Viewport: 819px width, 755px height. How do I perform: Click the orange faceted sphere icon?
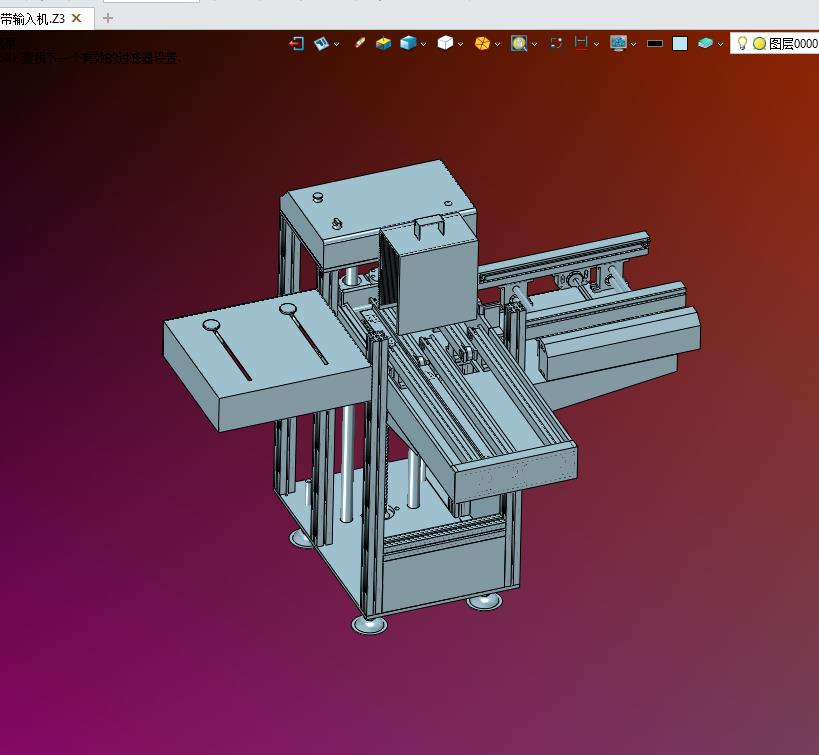[482, 43]
